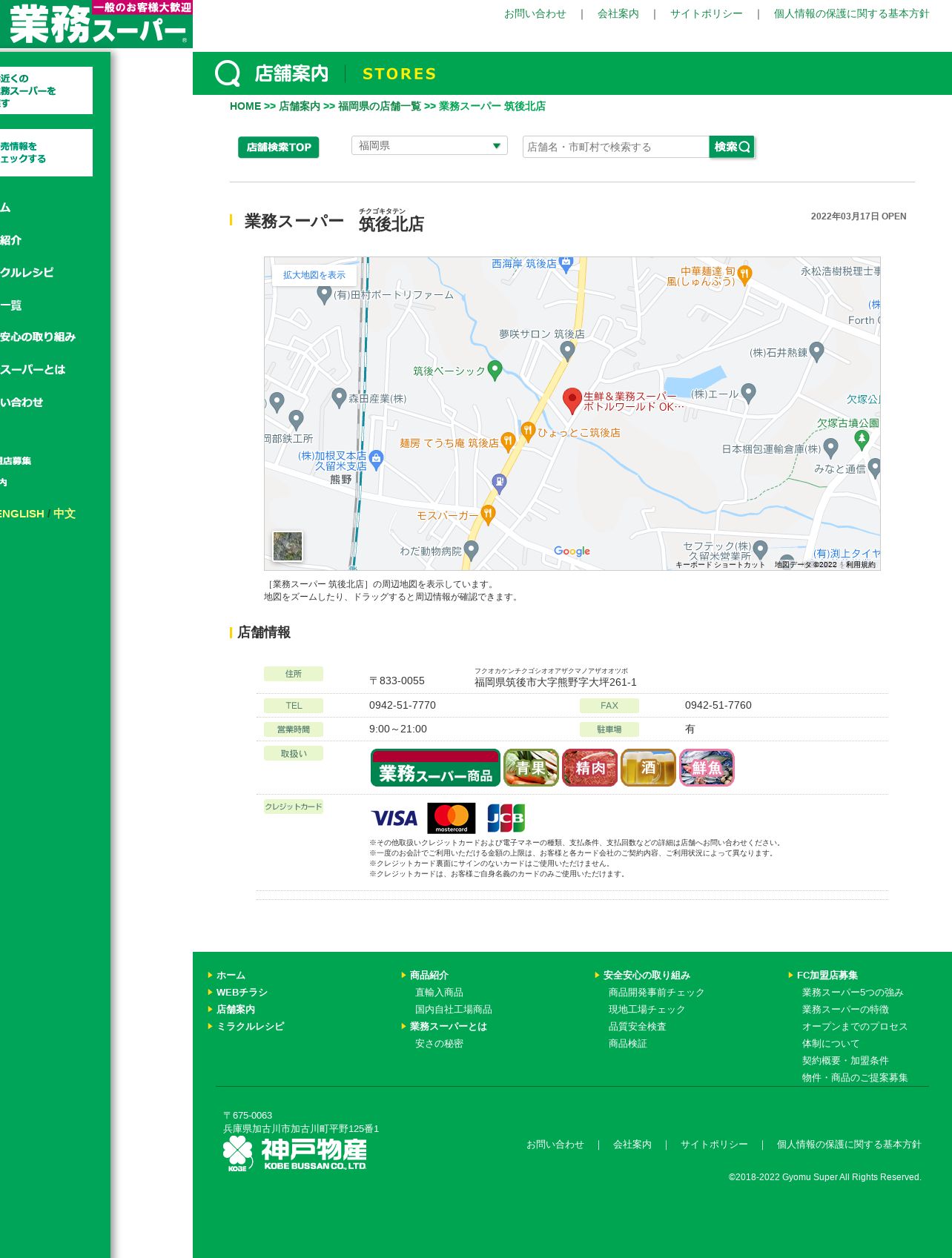
Task: Click the 麺房 てうち庵 restaurant marker
Action: pos(508,442)
